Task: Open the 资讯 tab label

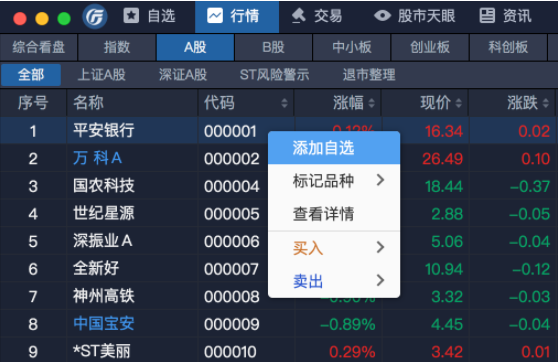Action: click(x=517, y=16)
